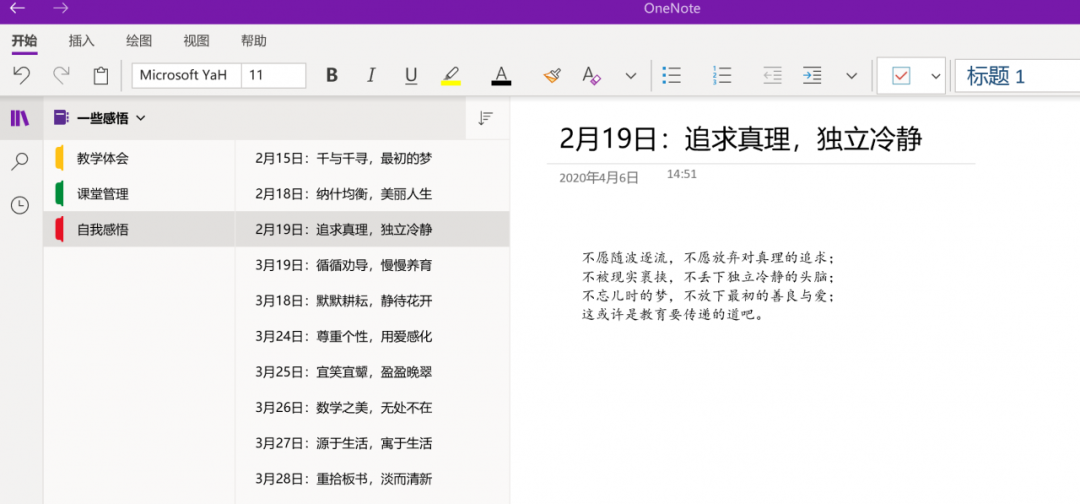
Task: Toggle the notebooks navigation pane icon
Action: (20, 118)
